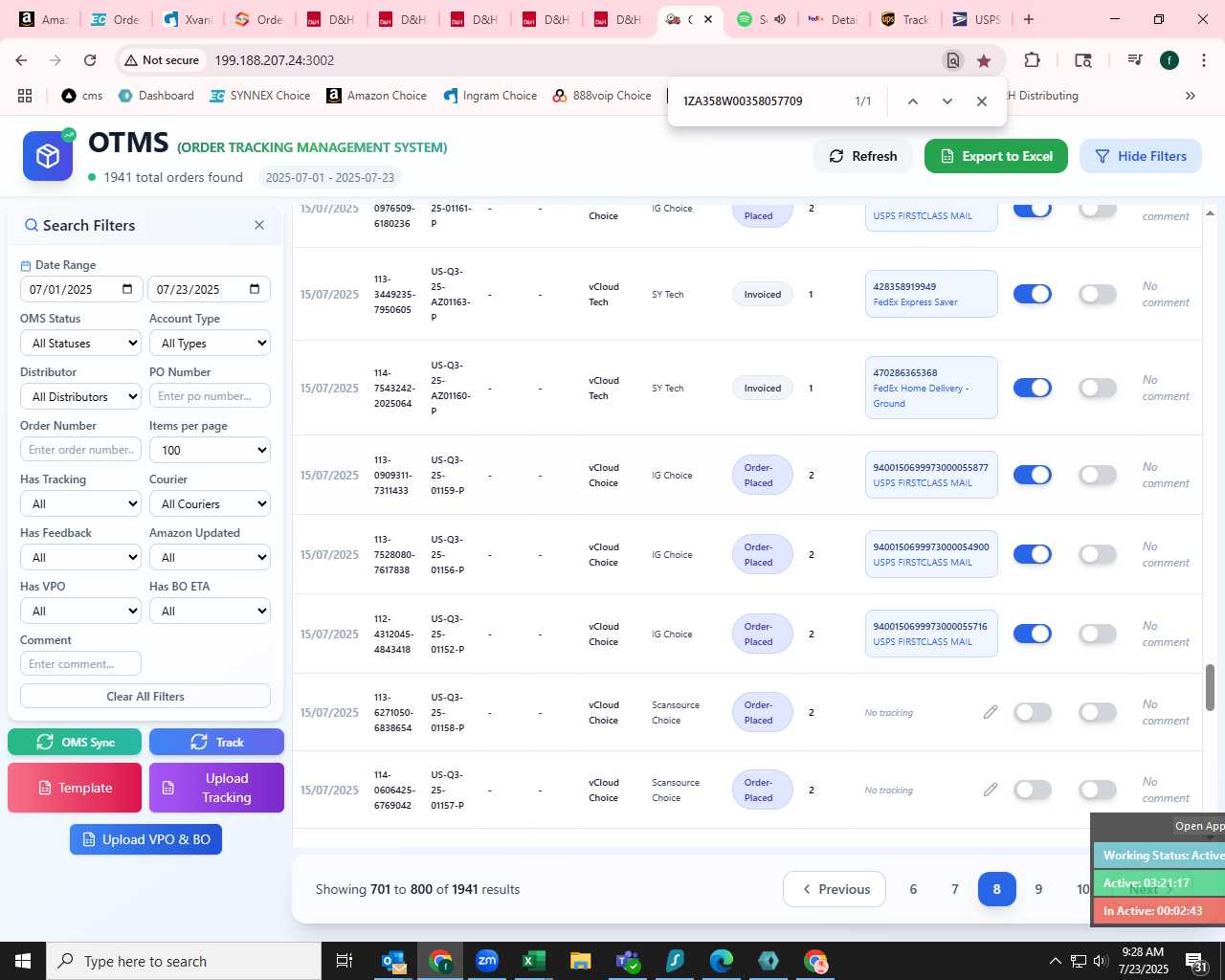Screen dimensions: 1225x980
Task: Click Hide Filters button
Action: [1141, 156]
